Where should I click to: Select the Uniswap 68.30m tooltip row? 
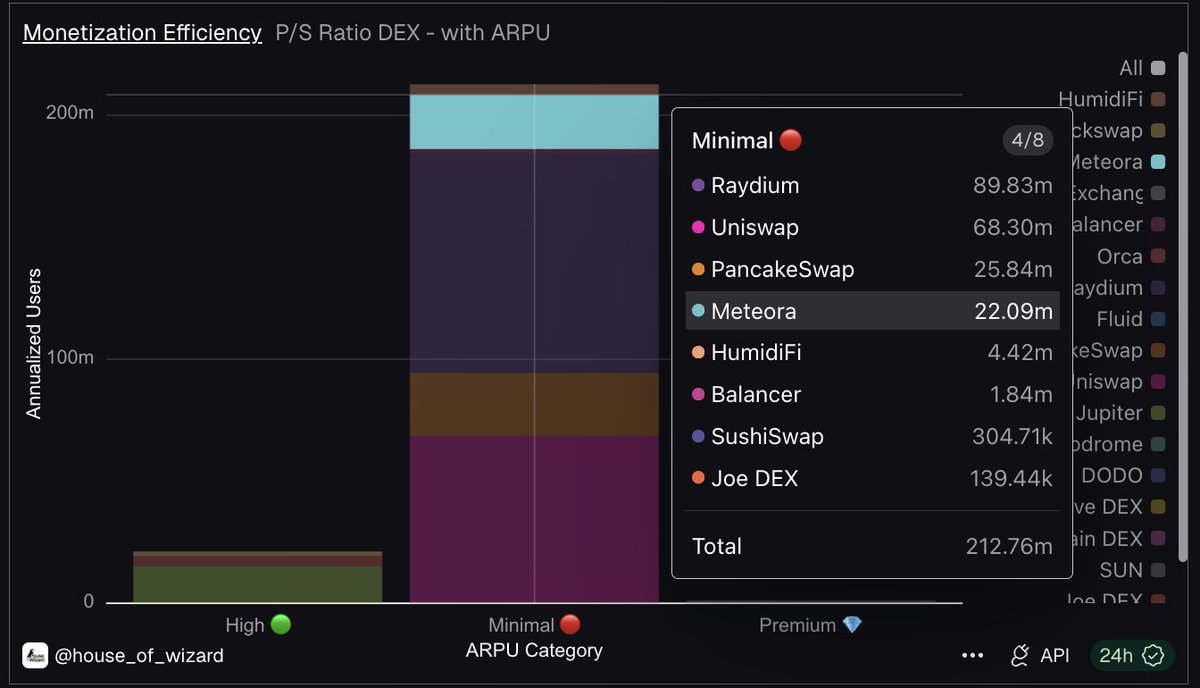[x=872, y=228]
